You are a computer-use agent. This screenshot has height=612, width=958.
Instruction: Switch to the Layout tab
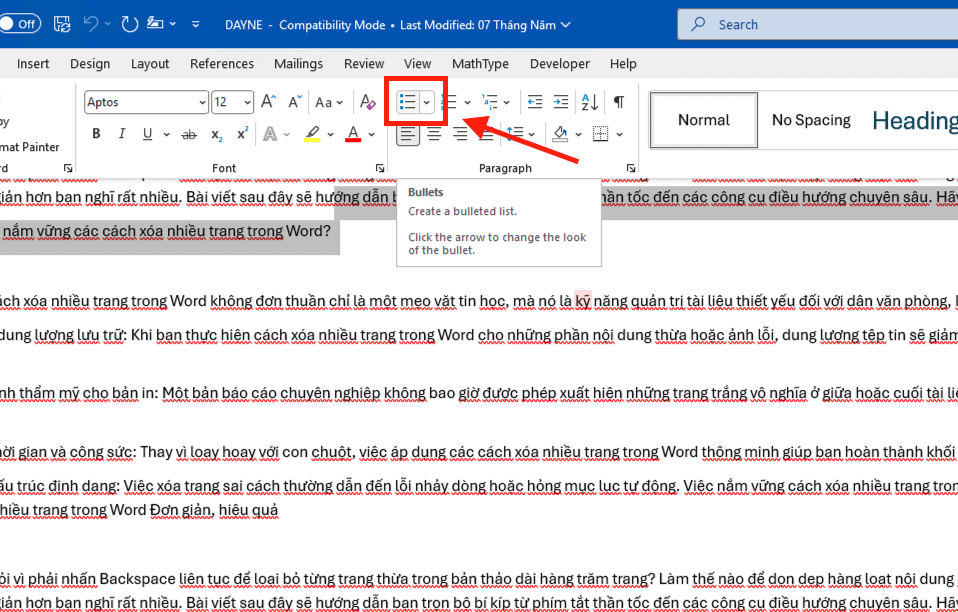click(x=150, y=64)
